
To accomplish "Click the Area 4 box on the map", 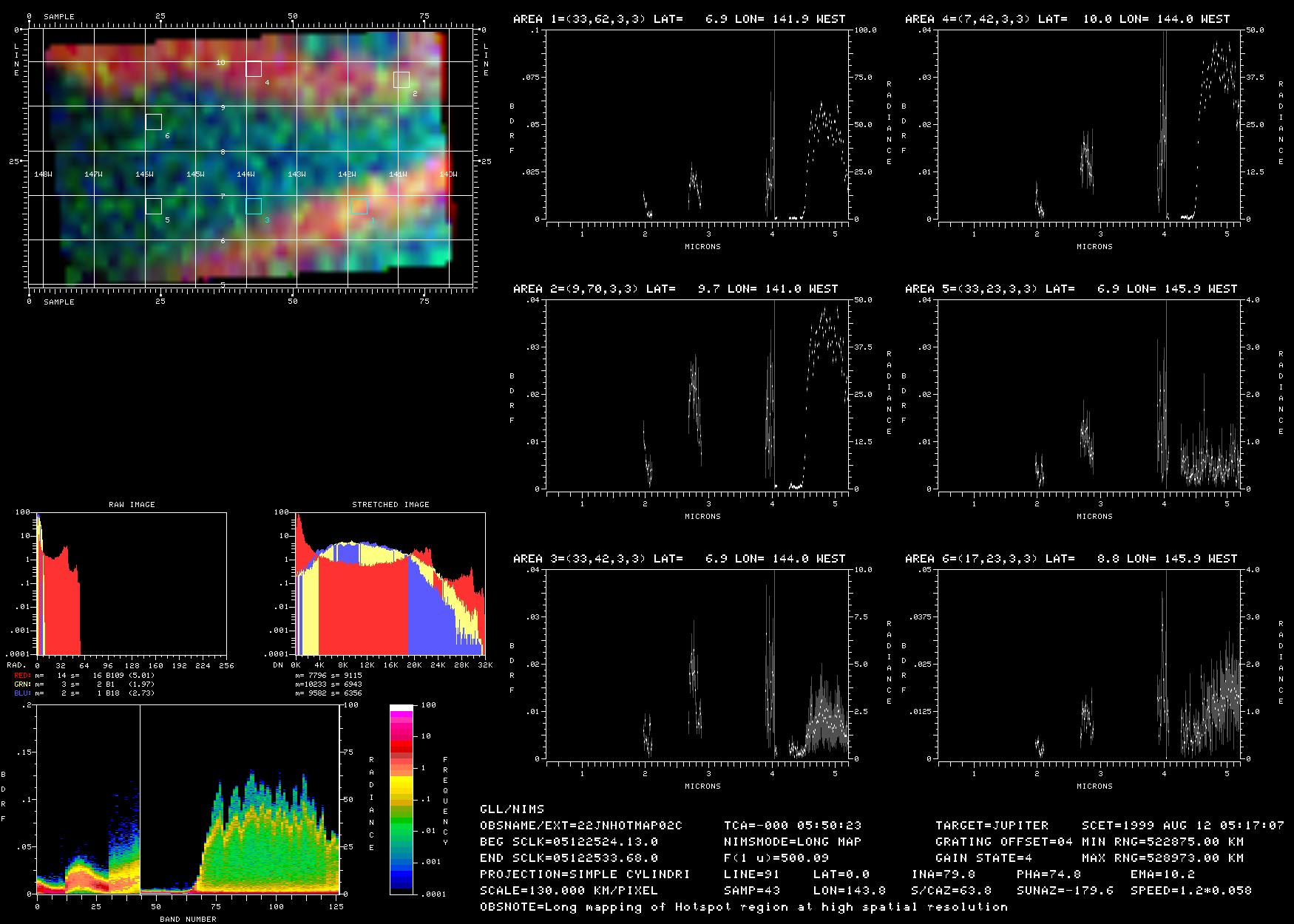I will point(254,69).
